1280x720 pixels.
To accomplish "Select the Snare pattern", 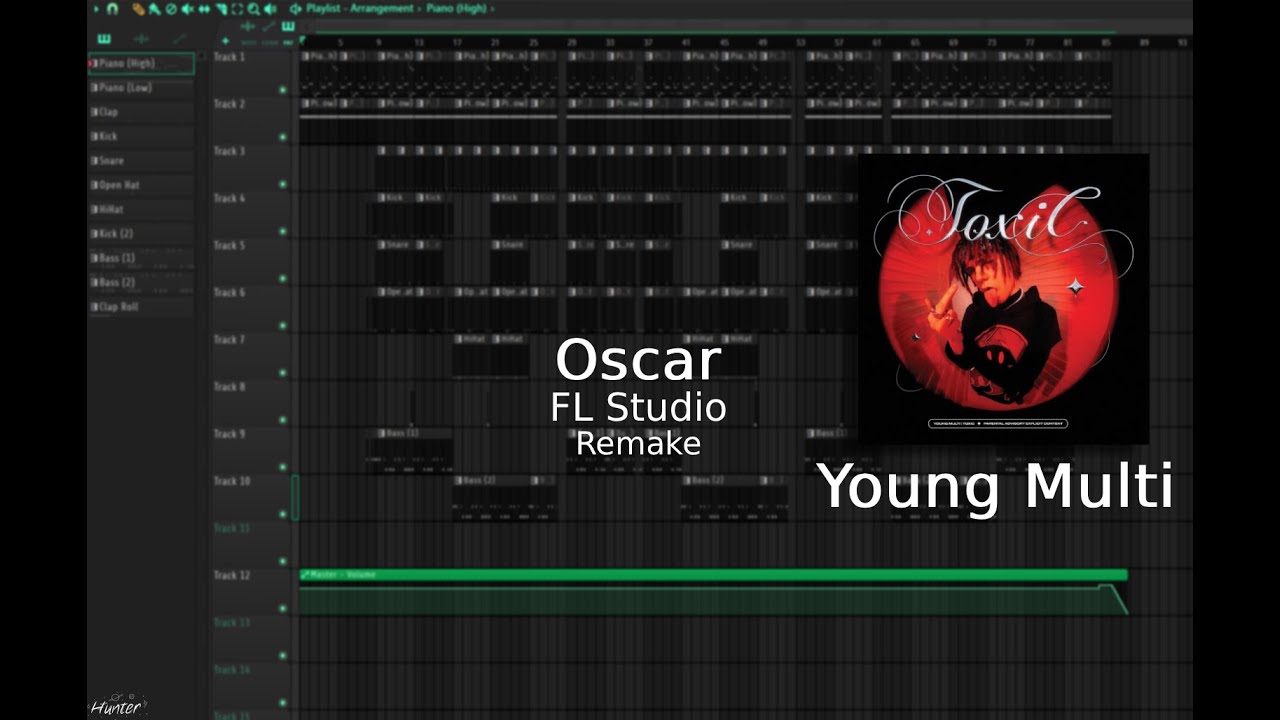I will [x=142, y=161].
